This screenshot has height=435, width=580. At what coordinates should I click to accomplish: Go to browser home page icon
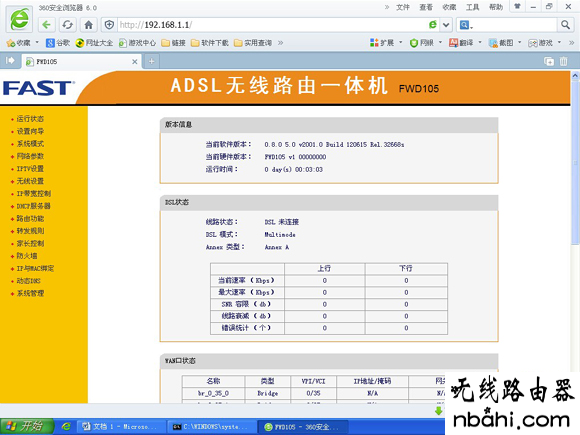tap(88, 25)
